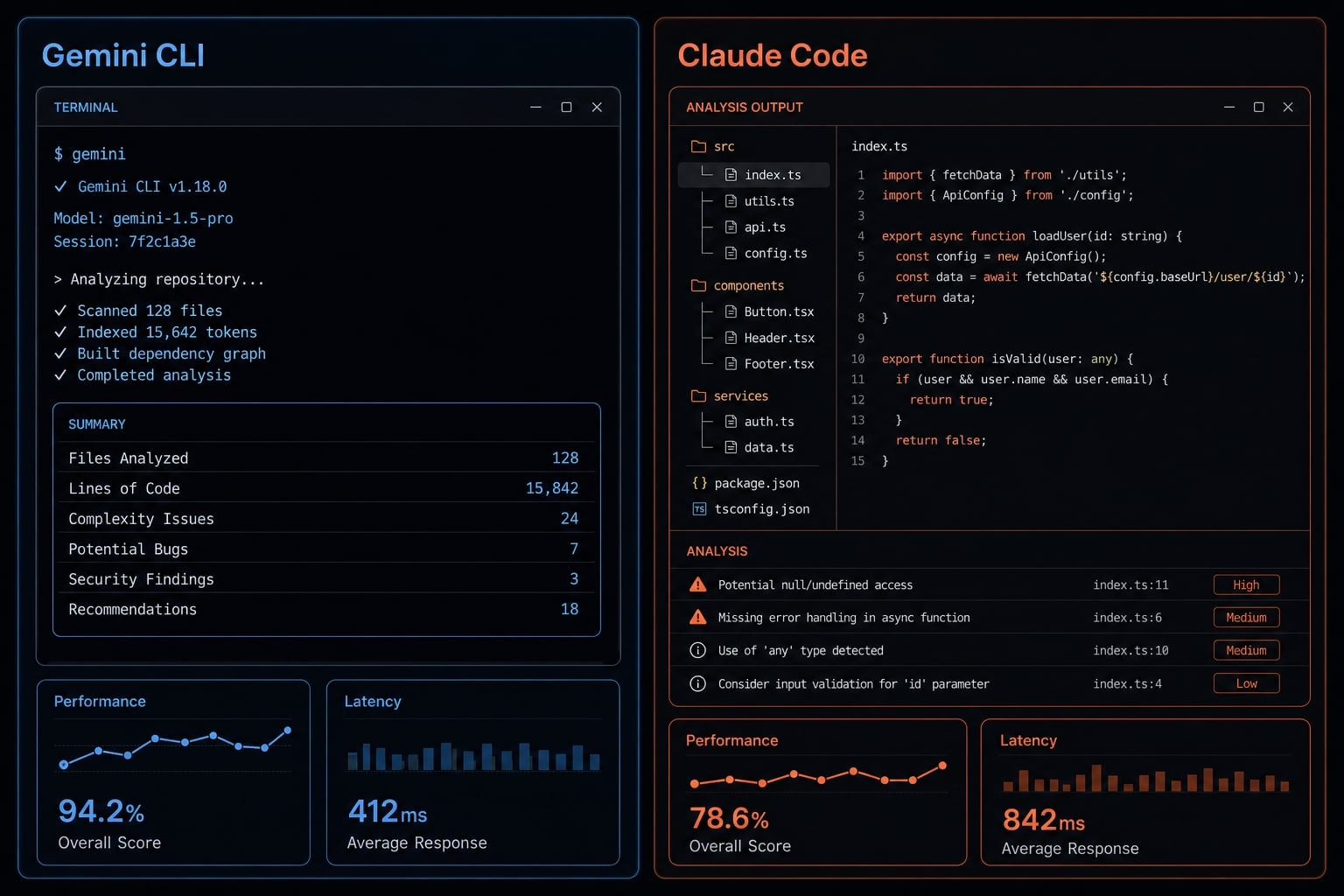Close the Analysis Output window
1344x896 pixels.
click(x=1288, y=107)
